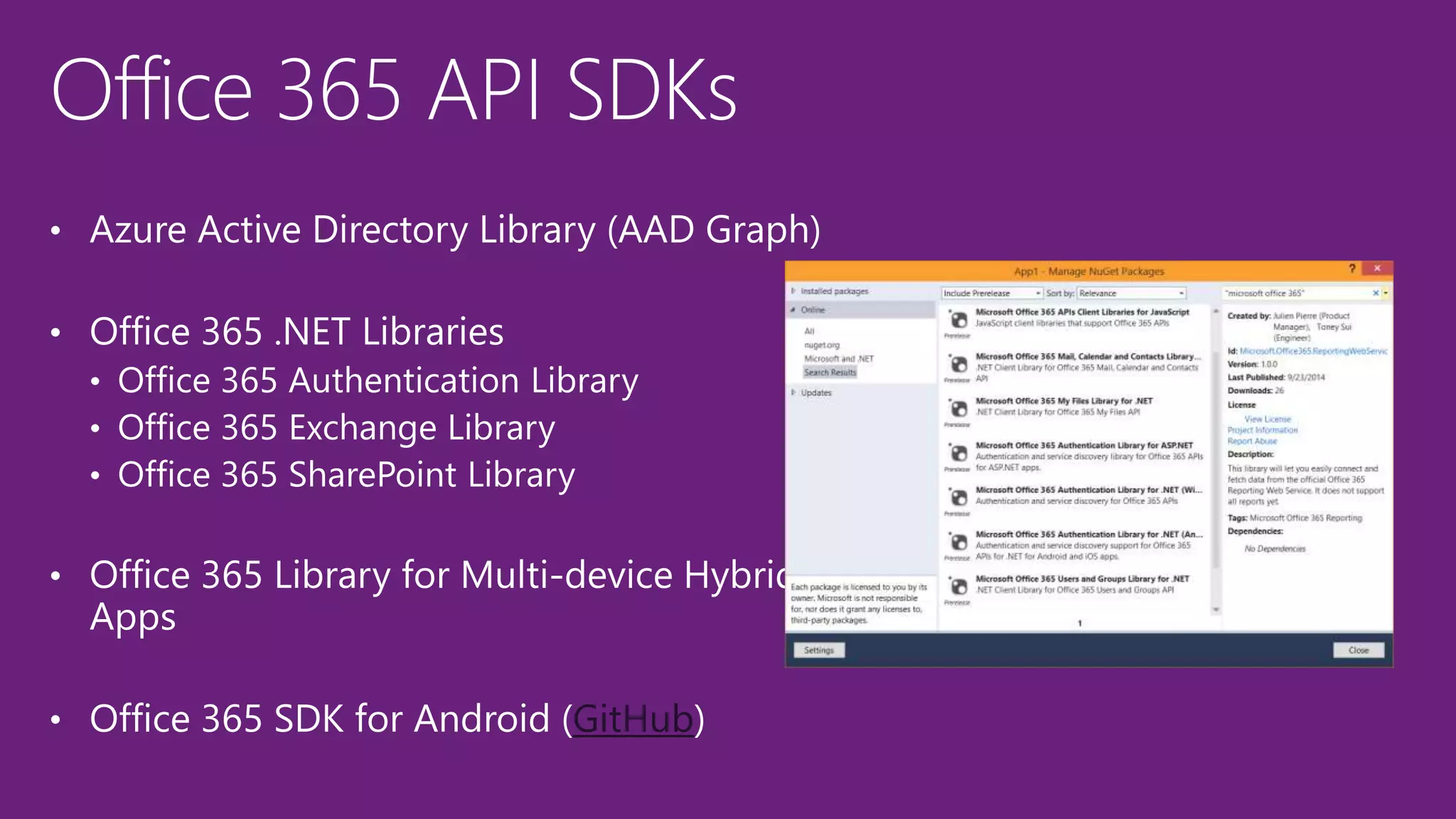Click the My Files Library package icon
1456x819 pixels.
[959, 409]
